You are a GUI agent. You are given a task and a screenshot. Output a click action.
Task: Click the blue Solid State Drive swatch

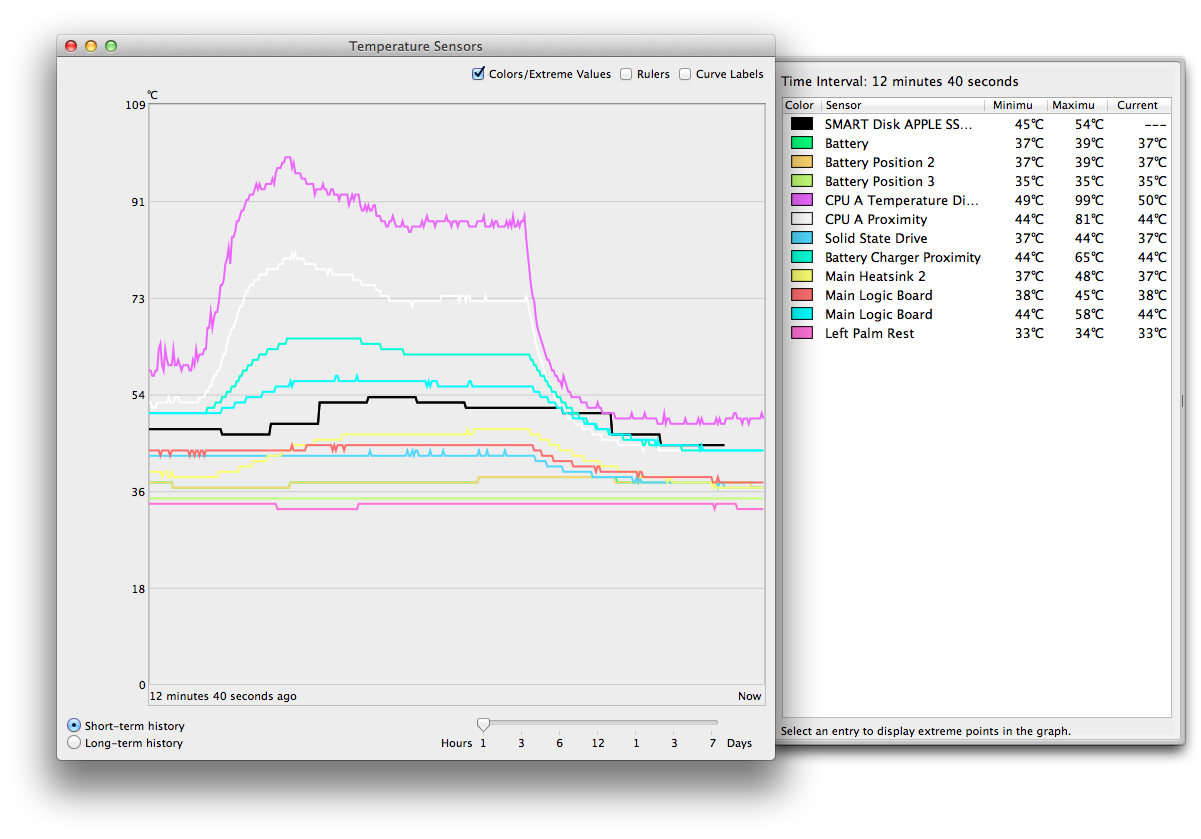click(802, 238)
